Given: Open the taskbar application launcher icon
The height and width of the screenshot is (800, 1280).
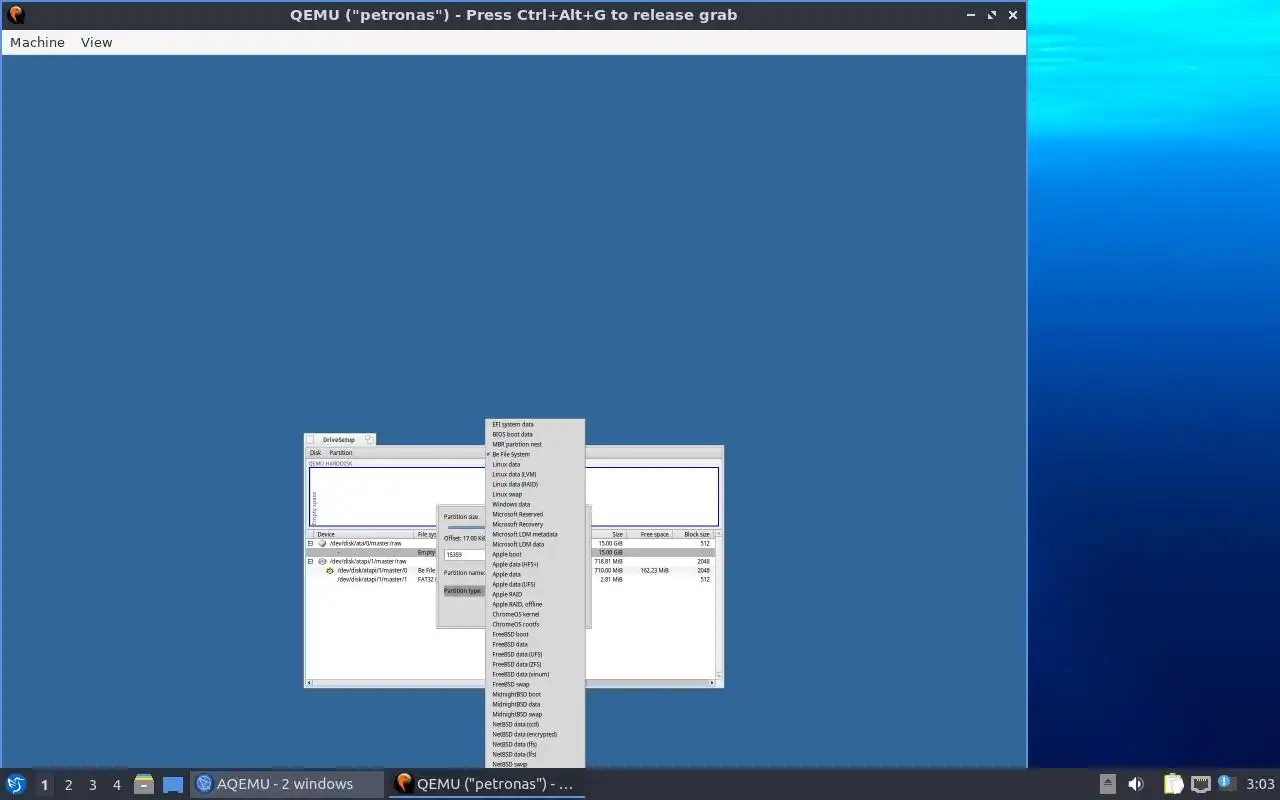Looking at the screenshot, I should pos(15,784).
